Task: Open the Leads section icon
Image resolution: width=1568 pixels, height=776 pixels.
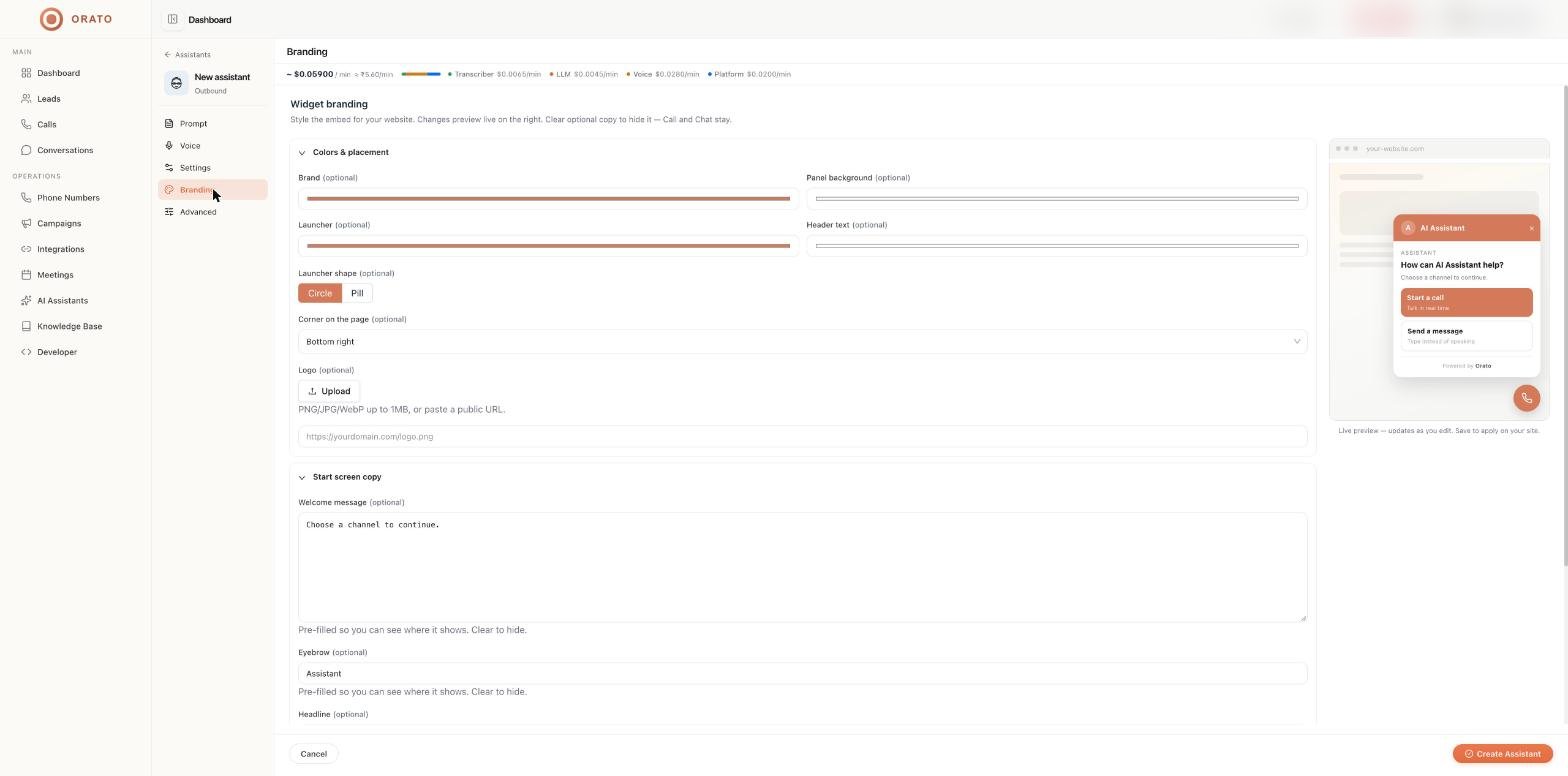Action: coord(26,99)
